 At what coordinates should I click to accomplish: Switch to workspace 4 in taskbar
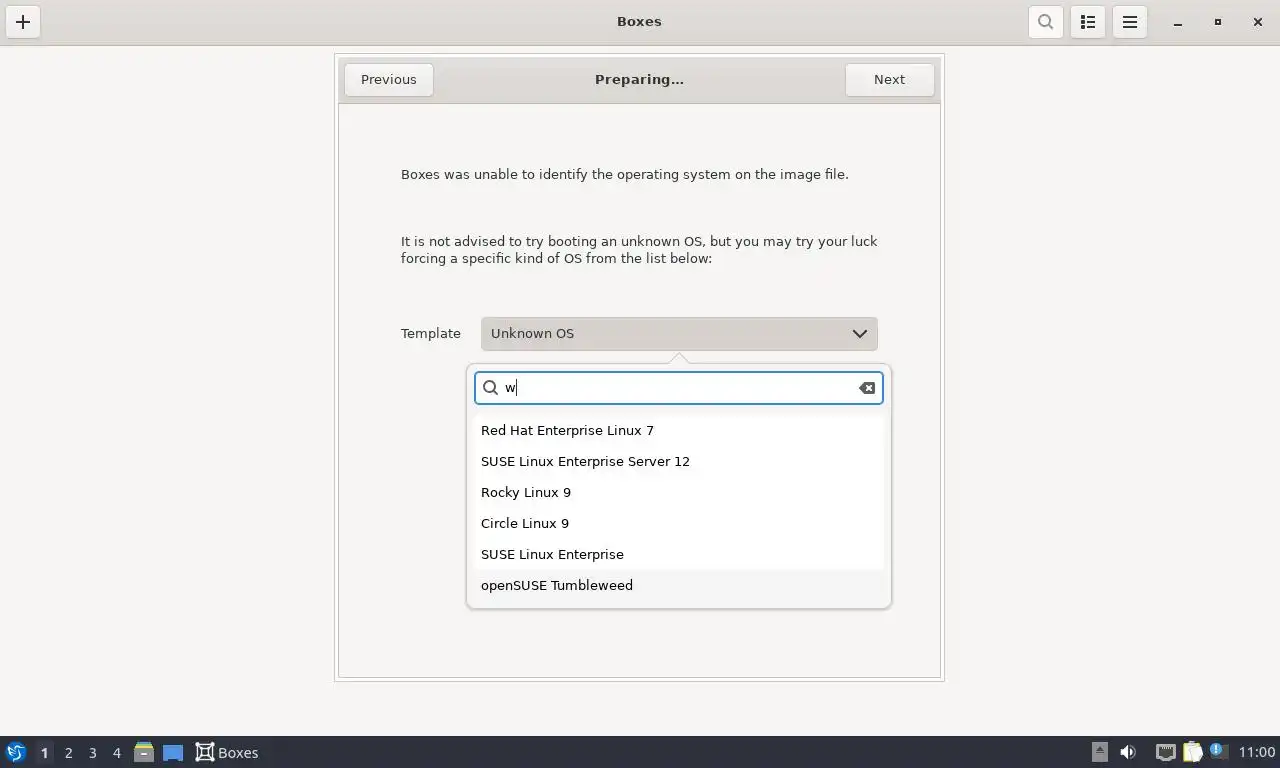click(x=116, y=752)
